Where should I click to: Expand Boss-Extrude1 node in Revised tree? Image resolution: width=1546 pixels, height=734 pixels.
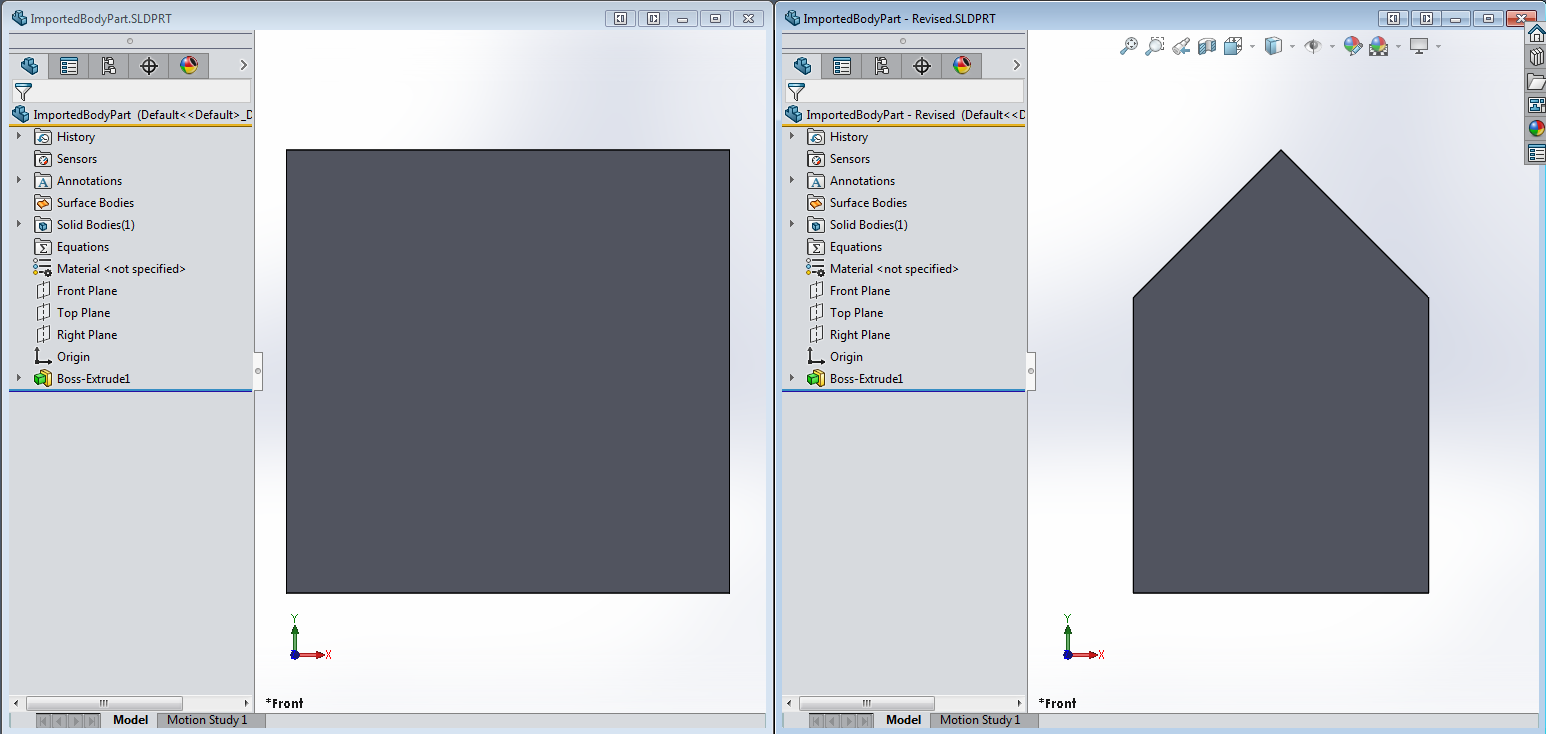(x=792, y=378)
